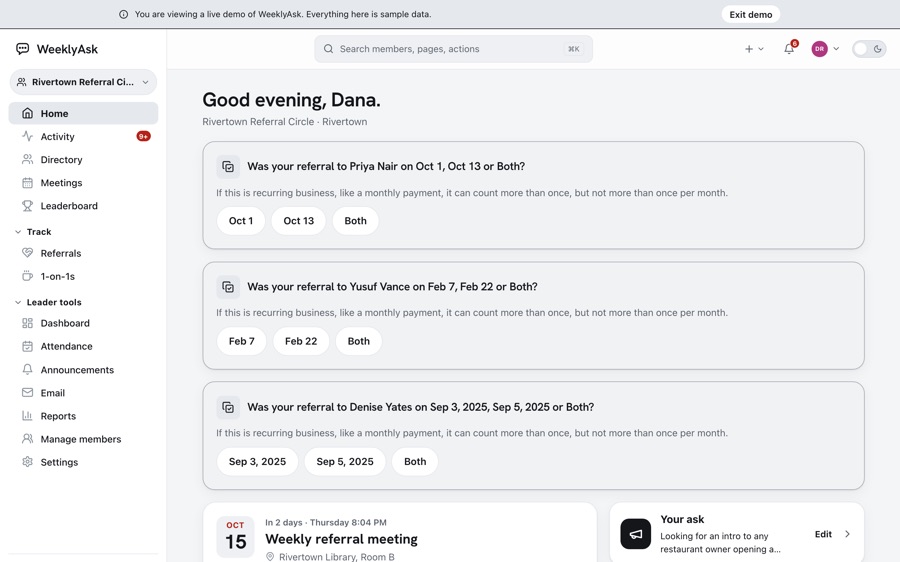The image size is (900, 562).
Task: Open the Settings page
Action: click(x=83, y=462)
